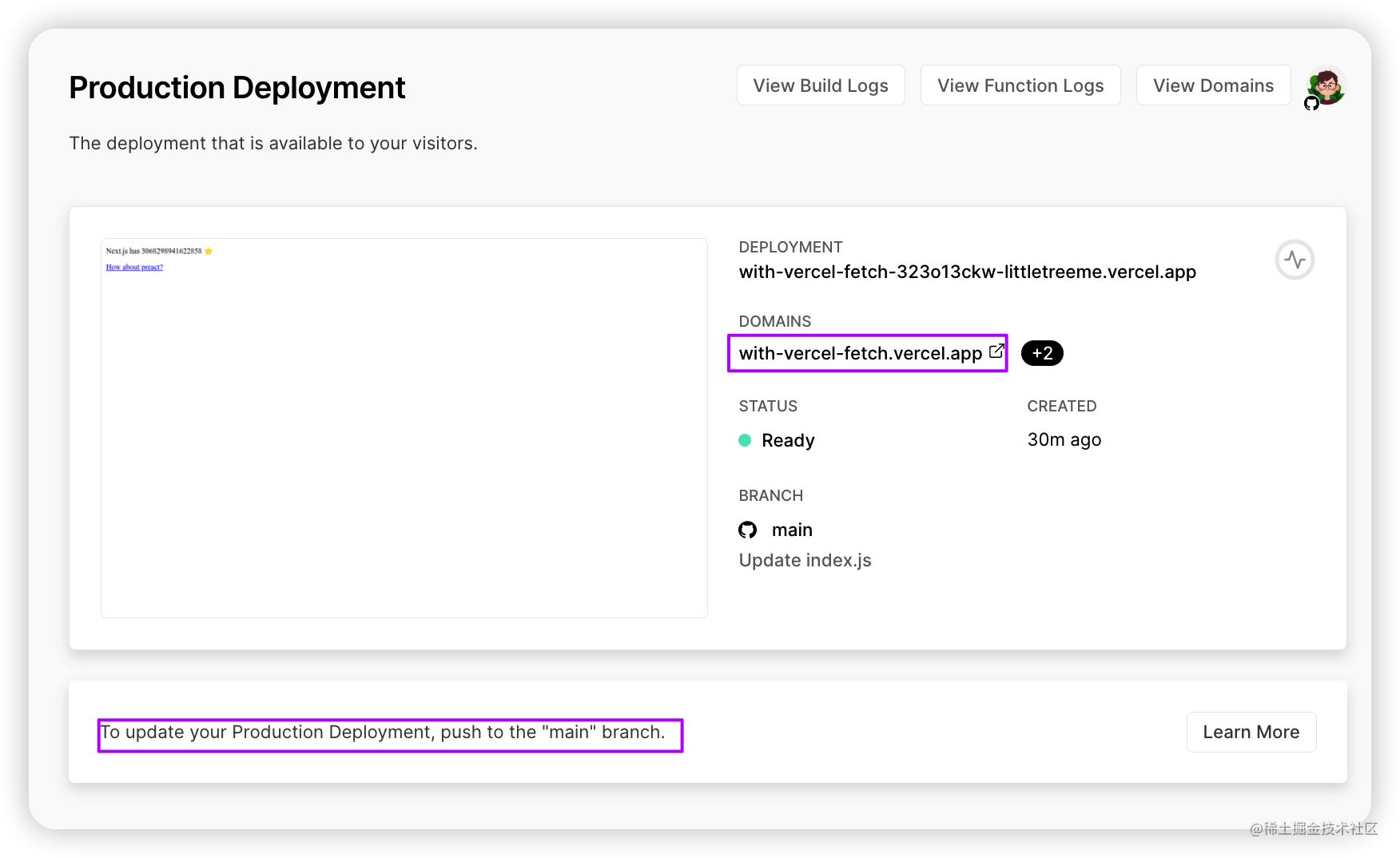Select the +2 domains badge

click(1042, 352)
